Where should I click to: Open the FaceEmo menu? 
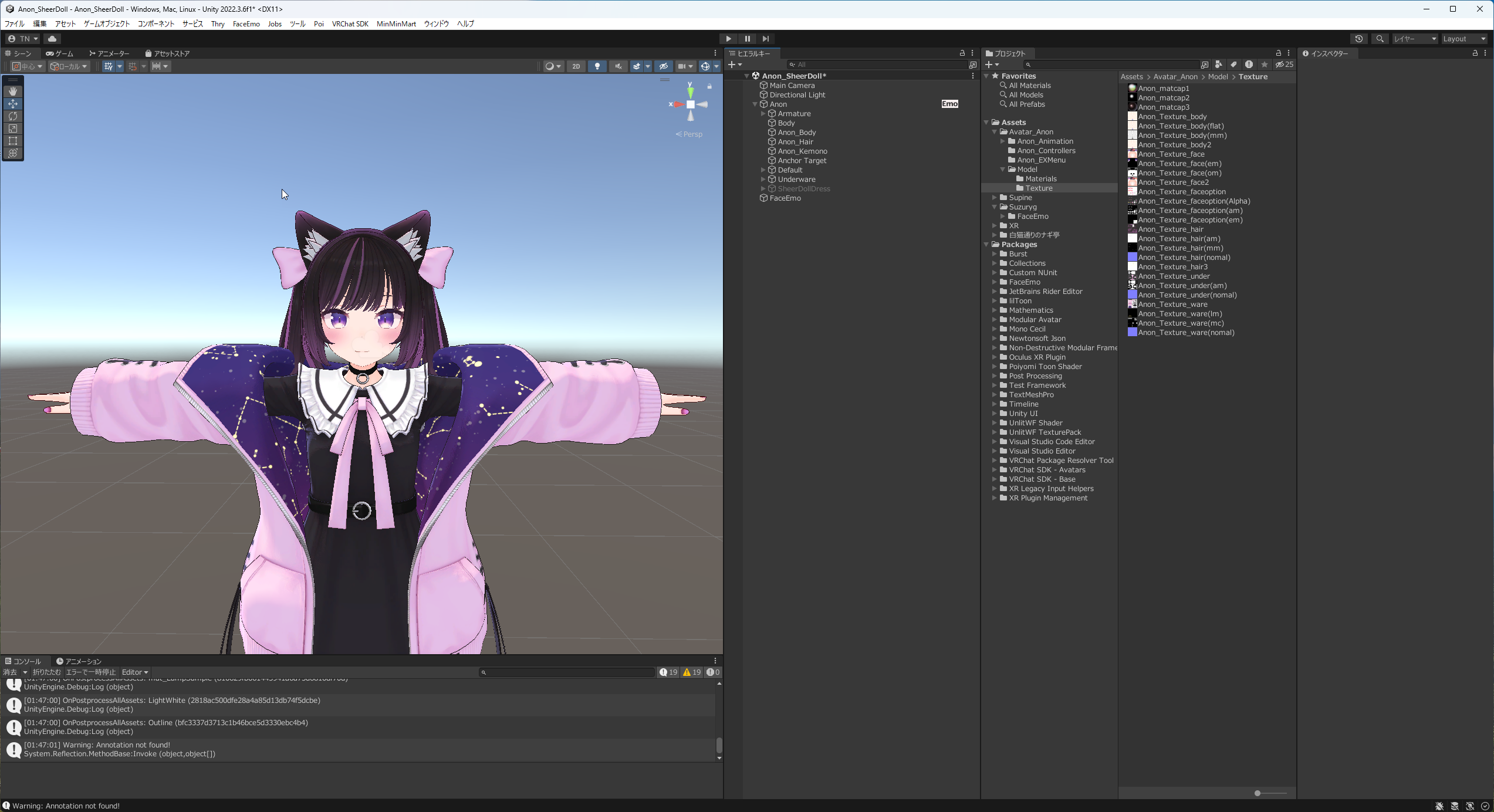coord(246,24)
